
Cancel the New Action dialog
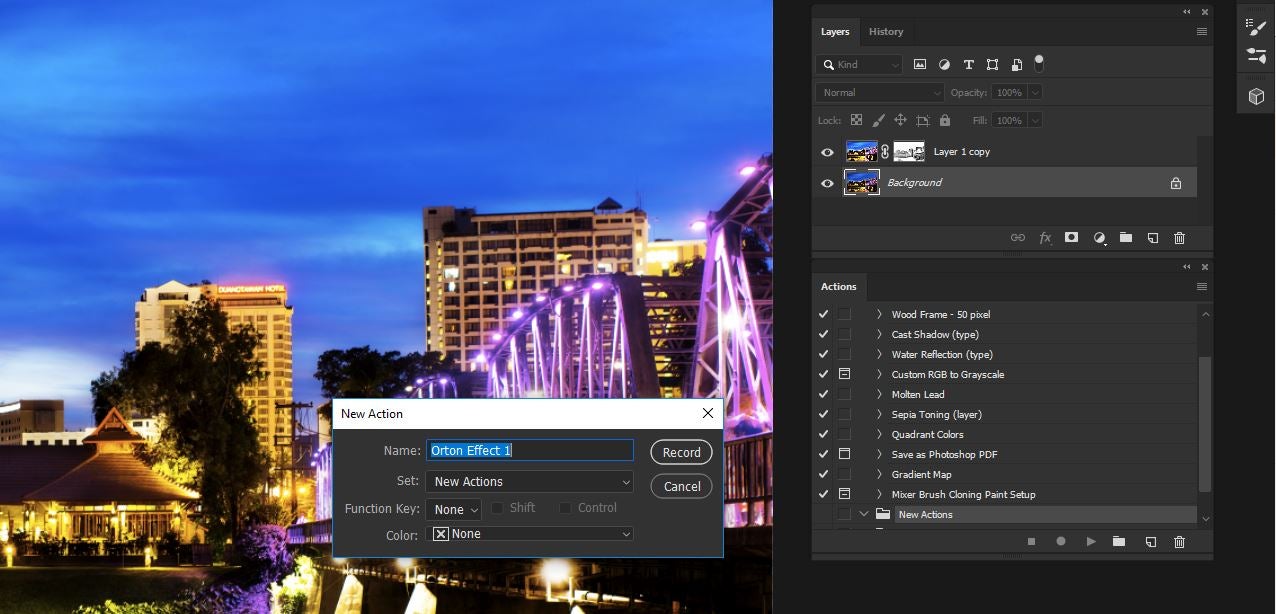[x=681, y=486]
